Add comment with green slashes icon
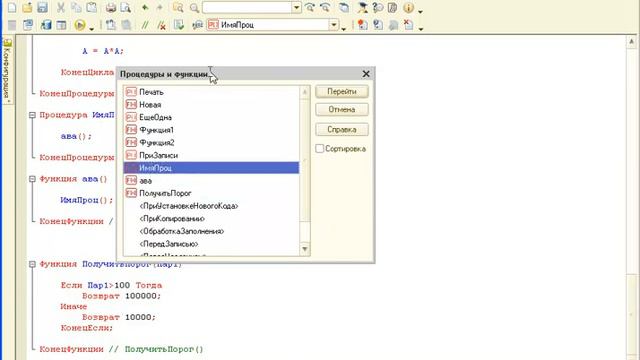Image resolution: width=640 pixels, height=360 pixels. pos(145,25)
